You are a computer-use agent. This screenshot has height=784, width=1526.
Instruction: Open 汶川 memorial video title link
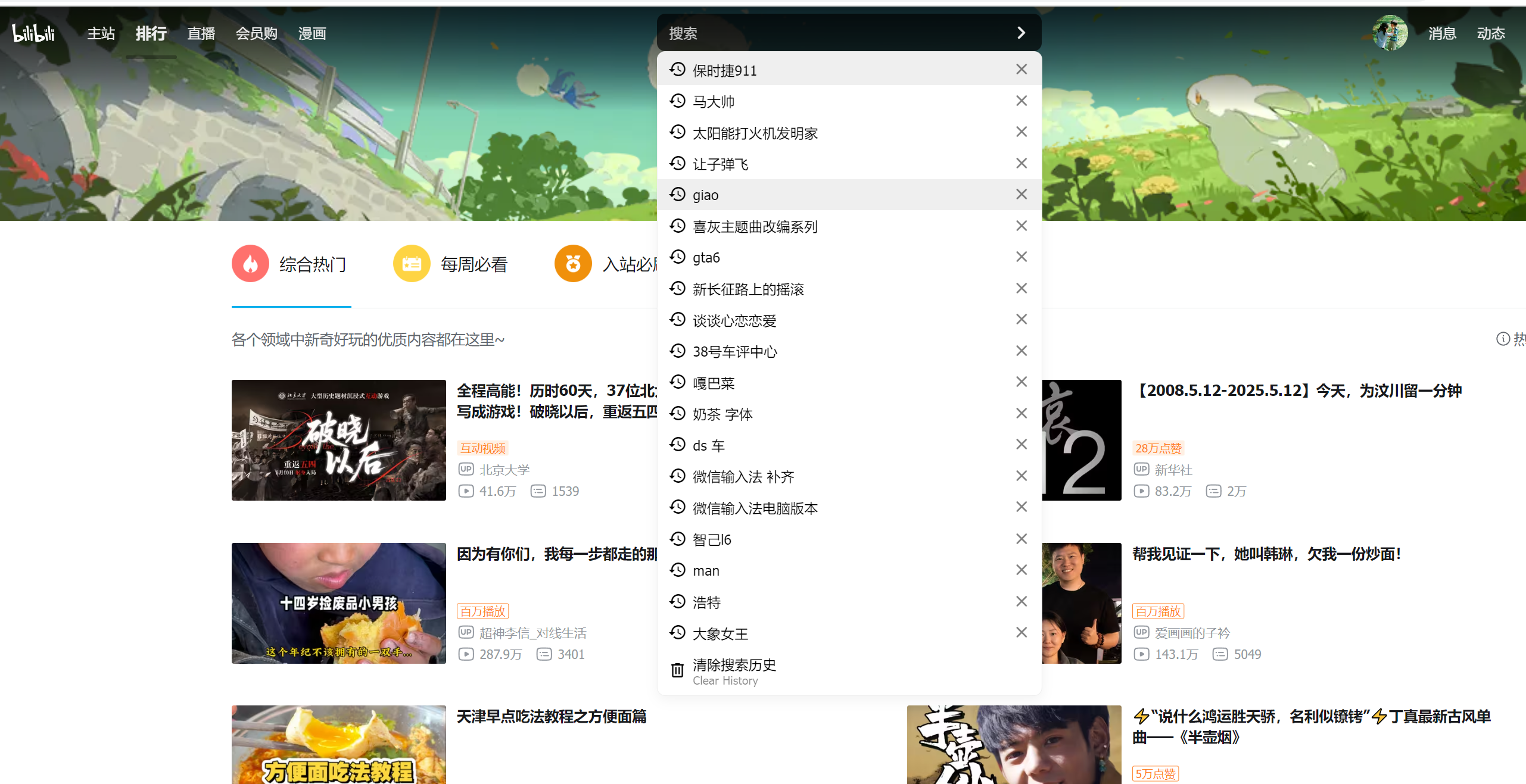coord(1297,391)
